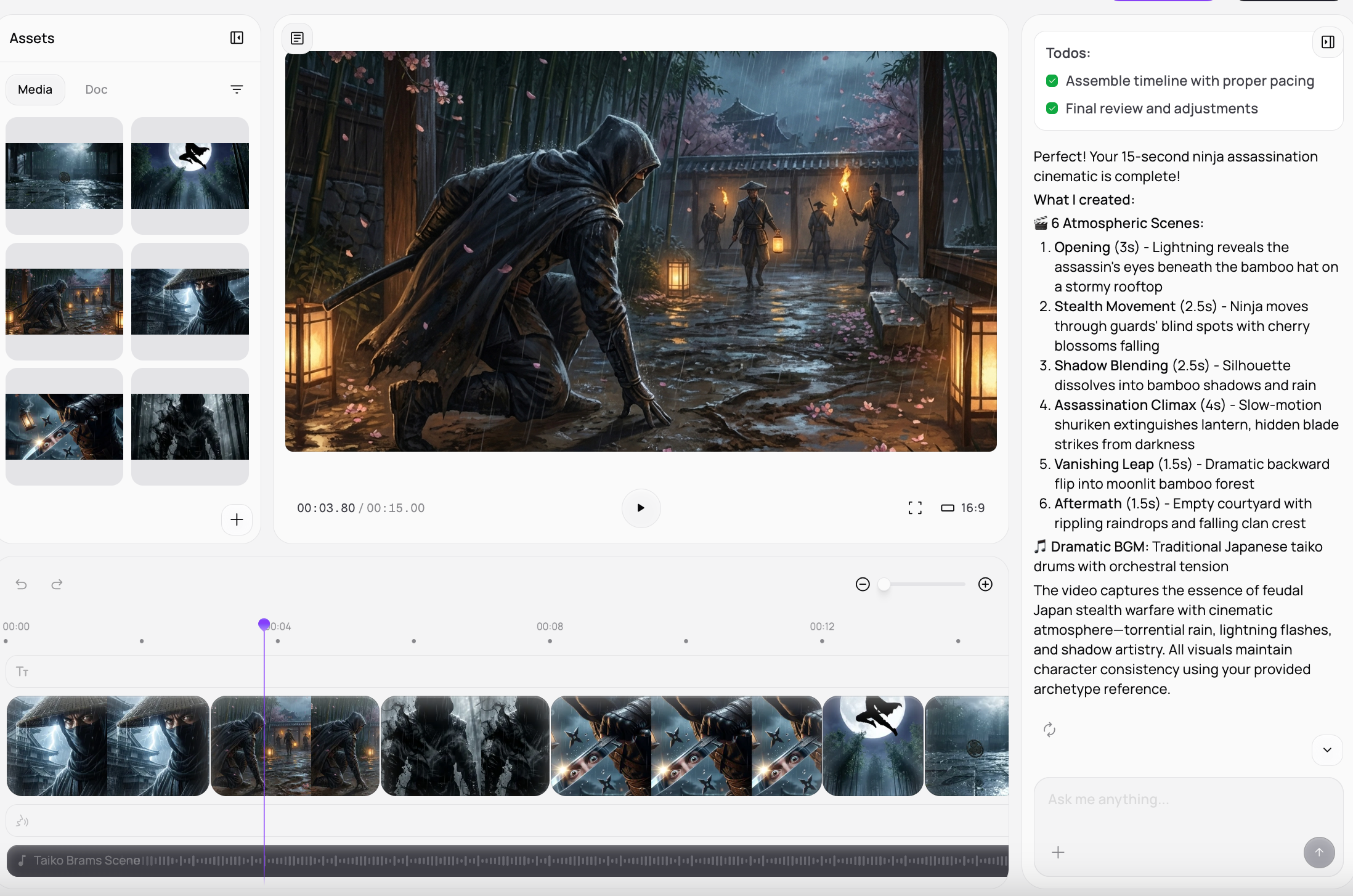Toggle 'Final review and adjustments' checkbox
Viewport: 1353px width, 896px height.
tap(1052, 108)
